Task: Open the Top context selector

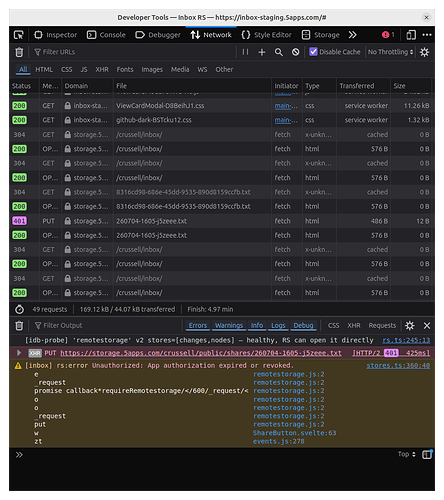Action: (x=406, y=454)
